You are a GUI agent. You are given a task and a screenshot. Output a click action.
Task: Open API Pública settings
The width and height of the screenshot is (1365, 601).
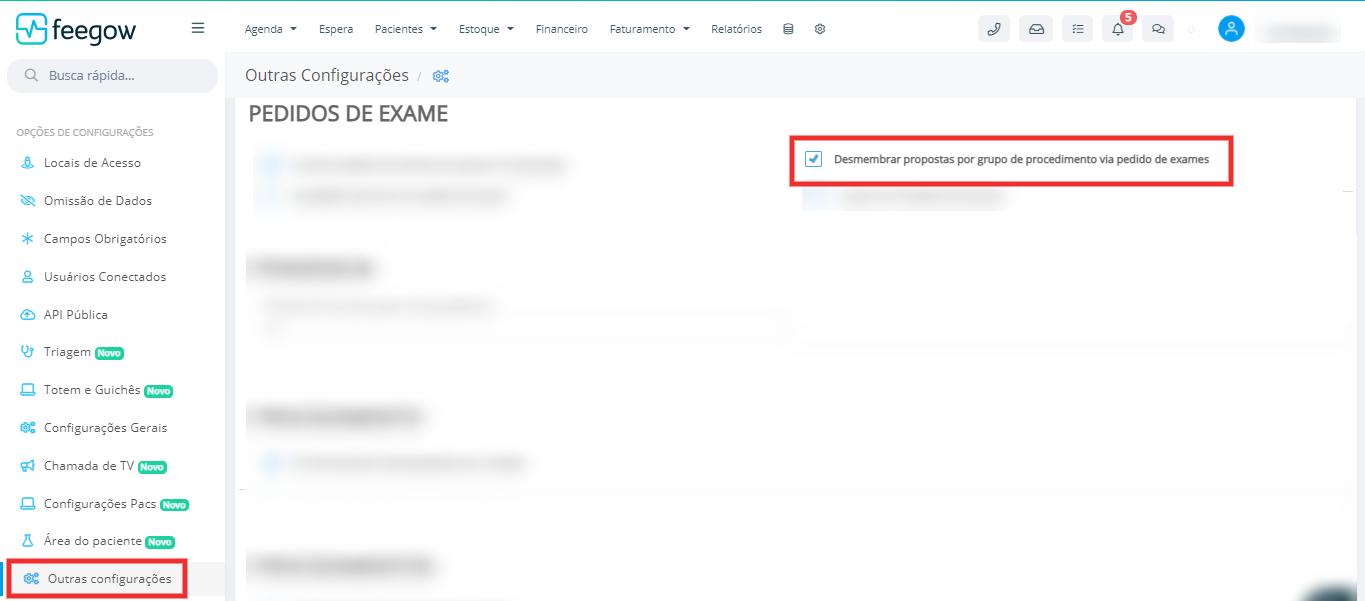point(76,315)
